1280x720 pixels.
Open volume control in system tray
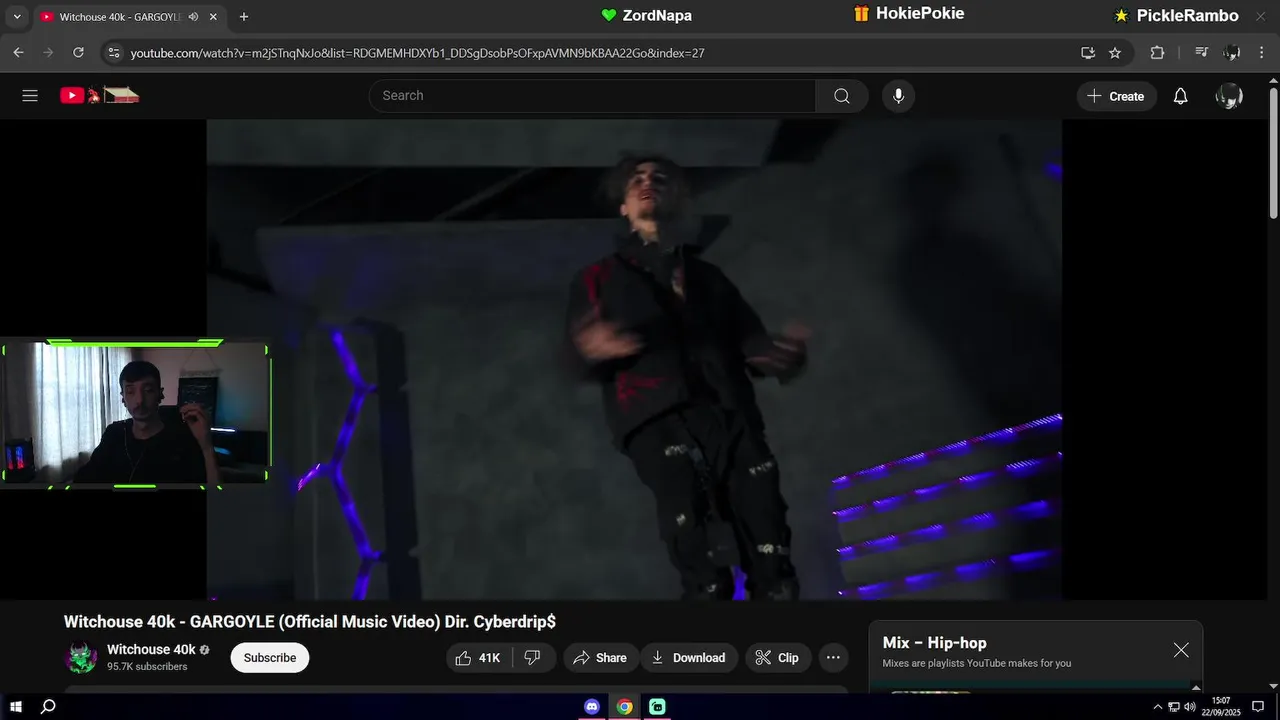pos(1190,707)
